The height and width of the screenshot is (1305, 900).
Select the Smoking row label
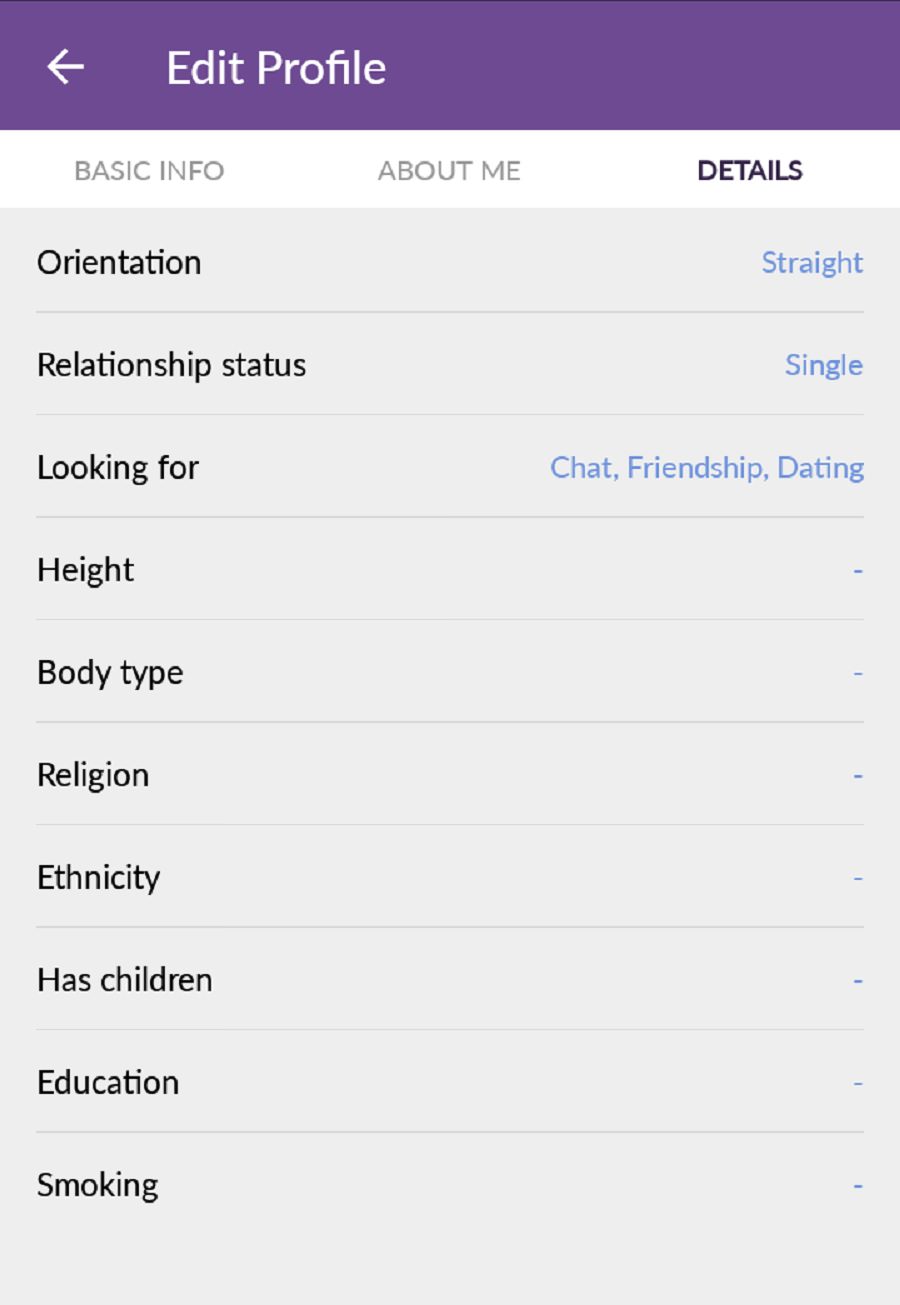97,1186
